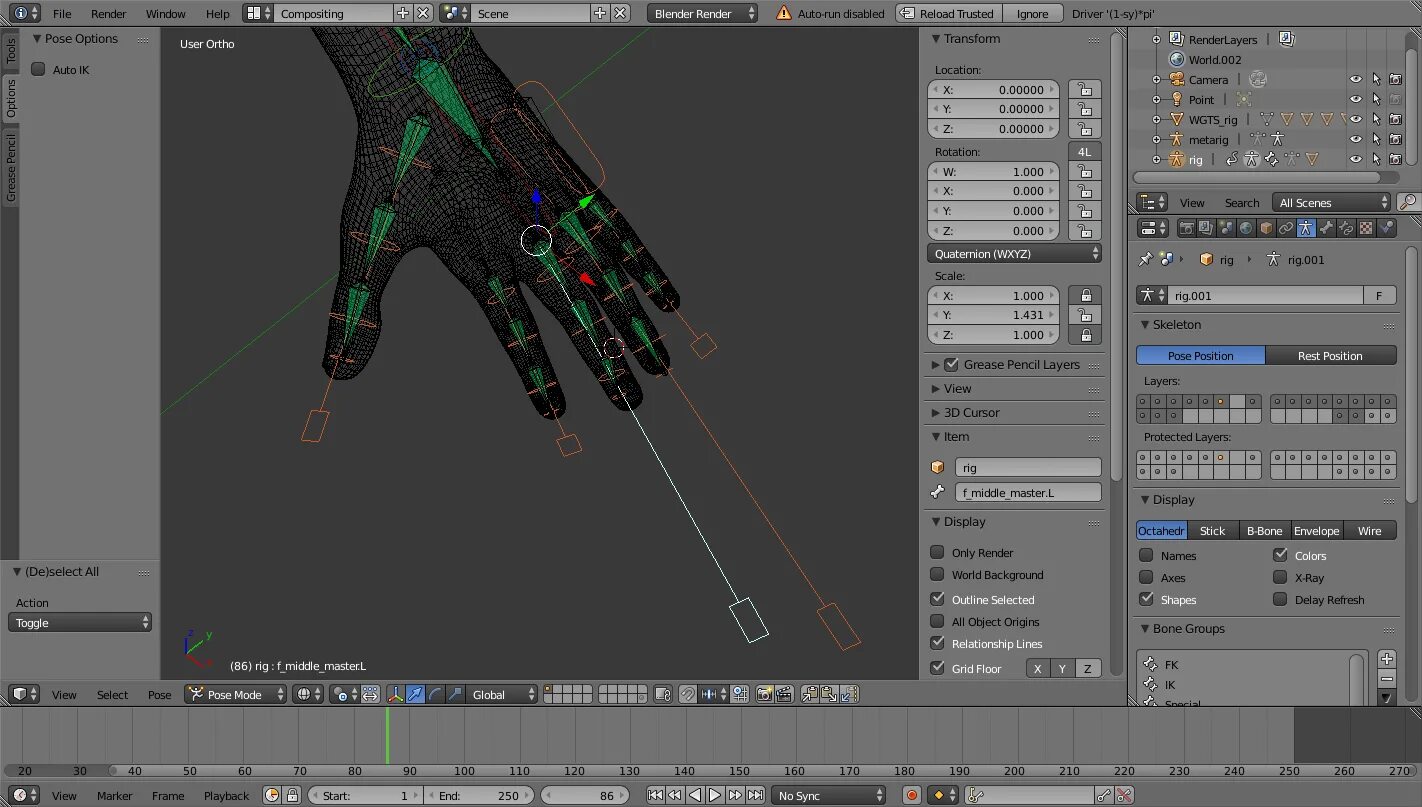The image size is (1422, 807).
Task: Open the Texture checkerboard properties tab
Action: coord(1366,228)
